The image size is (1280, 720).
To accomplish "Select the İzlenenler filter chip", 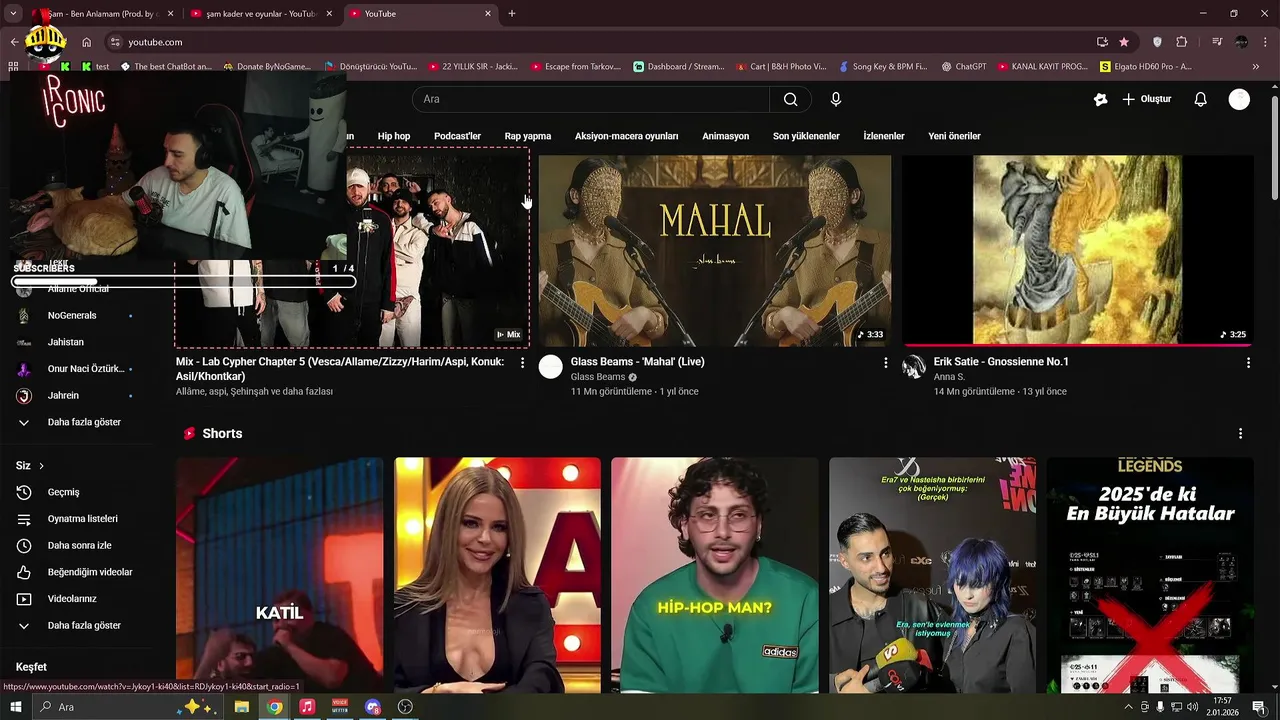I will pyautogui.click(x=884, y=136).
